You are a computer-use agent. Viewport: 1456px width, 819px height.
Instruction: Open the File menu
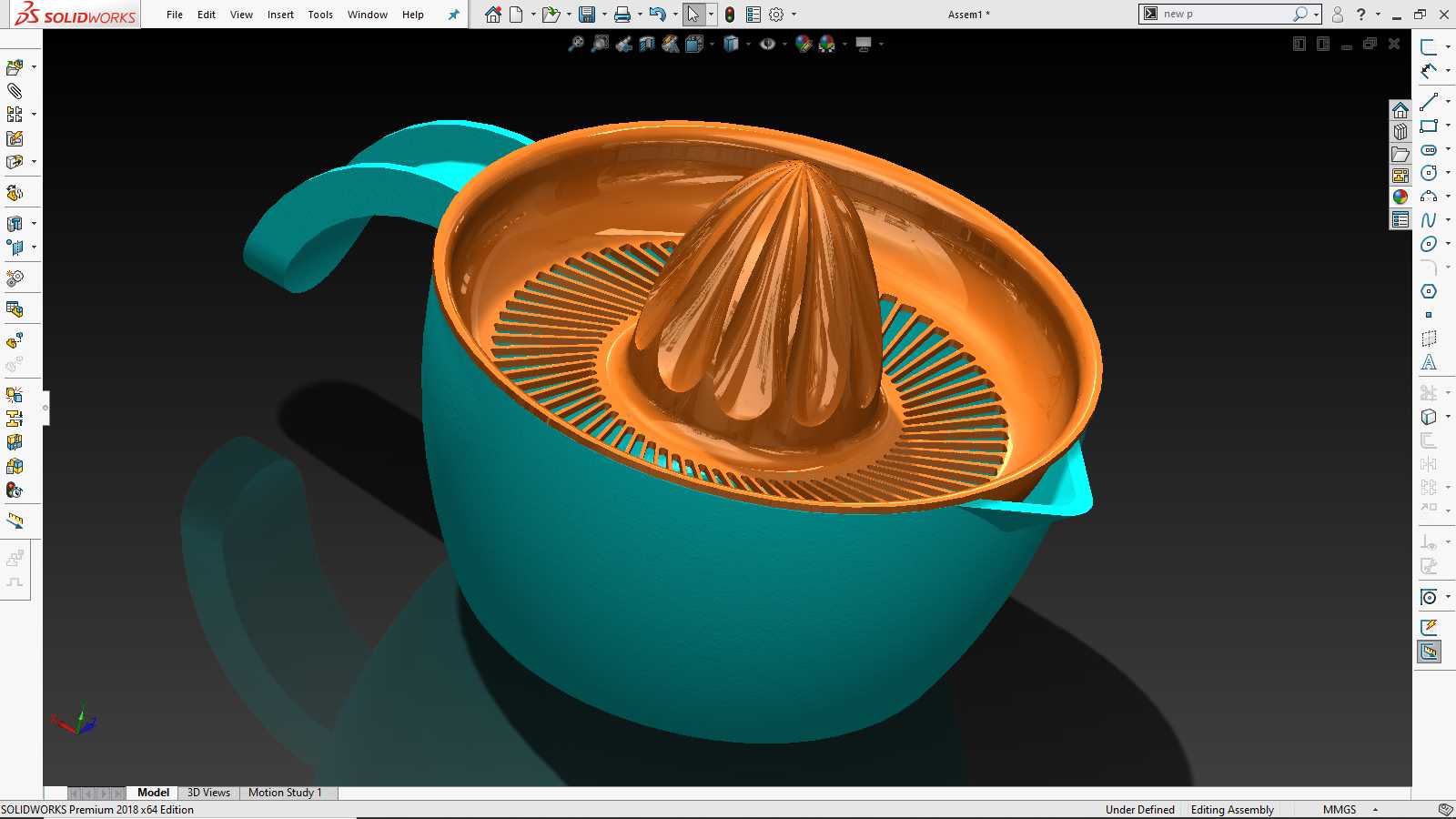click(175, 15)
